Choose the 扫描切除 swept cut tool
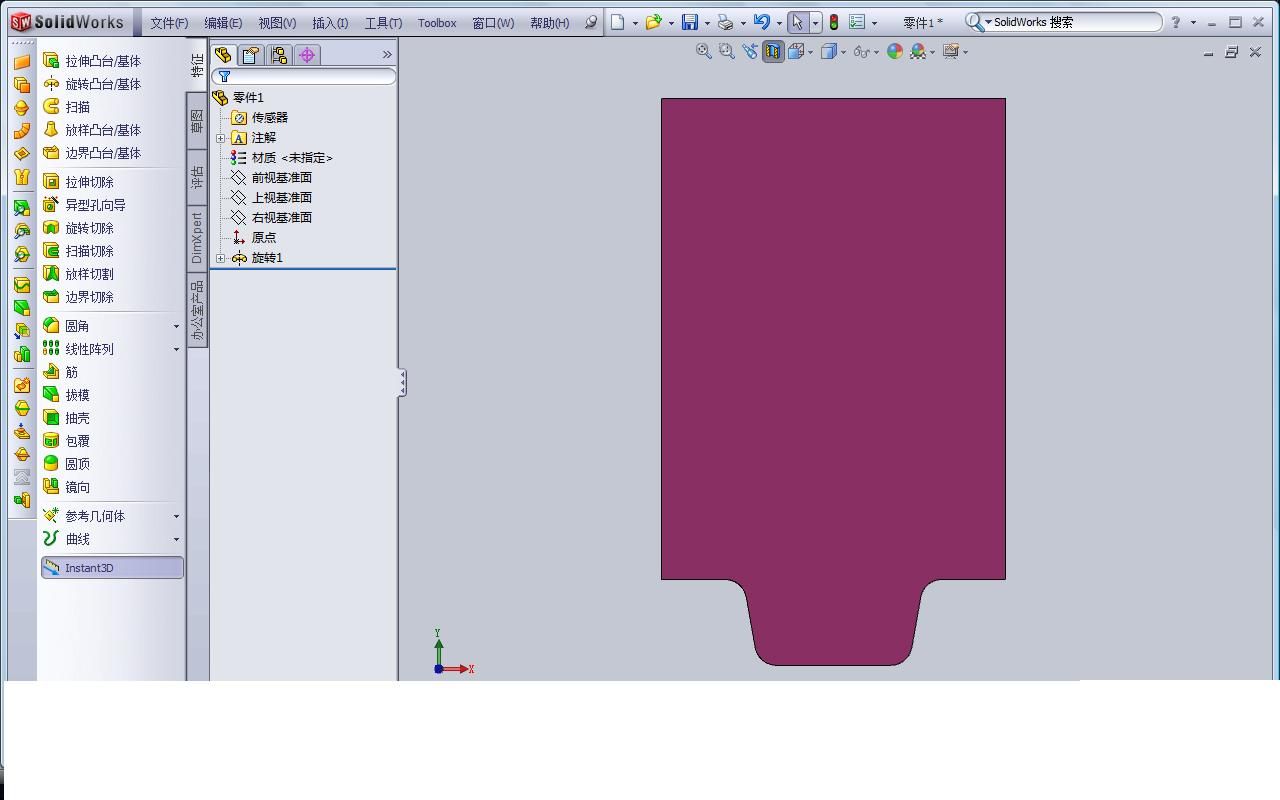 pos(78,251)
